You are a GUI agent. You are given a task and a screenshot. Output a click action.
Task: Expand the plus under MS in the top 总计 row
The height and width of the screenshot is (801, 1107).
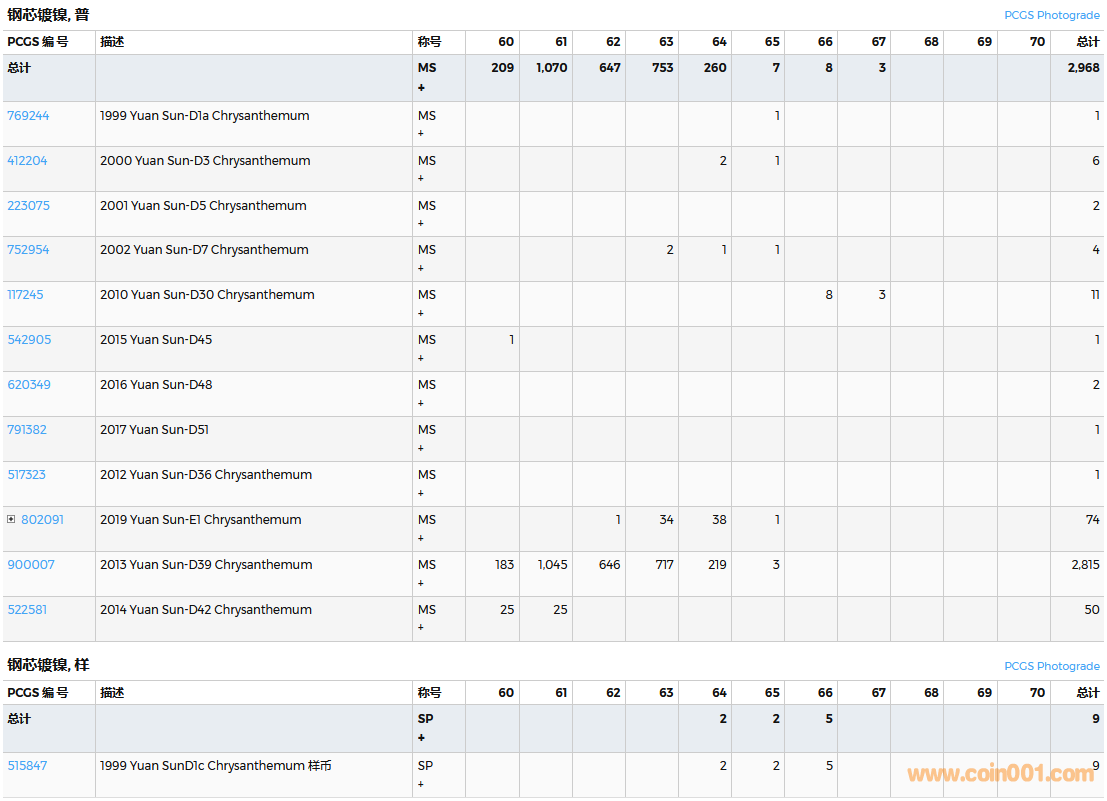click(421, 88)
